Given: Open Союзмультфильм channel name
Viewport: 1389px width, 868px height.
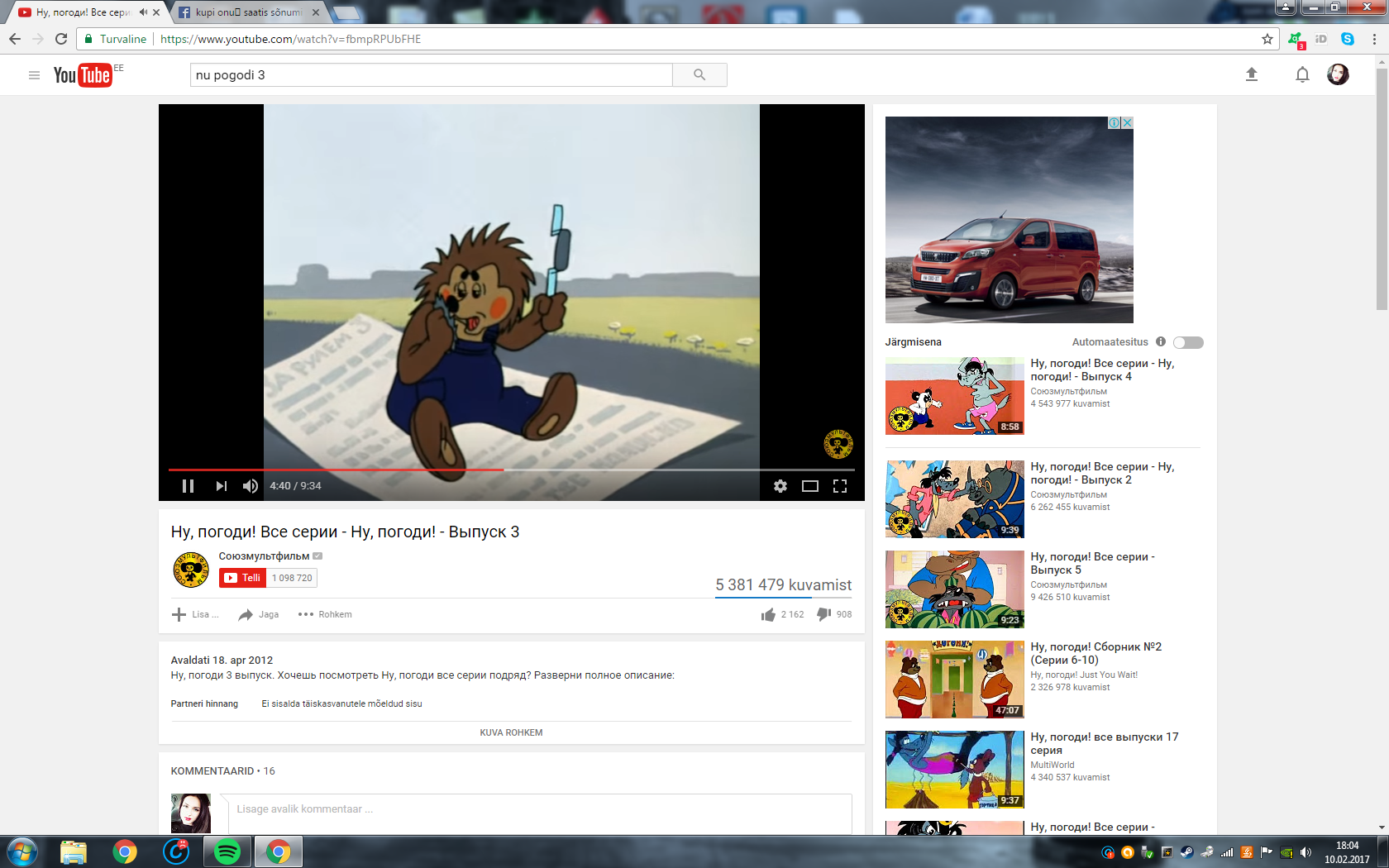Looking at the screenshot, I should click(x=264, y=556).
